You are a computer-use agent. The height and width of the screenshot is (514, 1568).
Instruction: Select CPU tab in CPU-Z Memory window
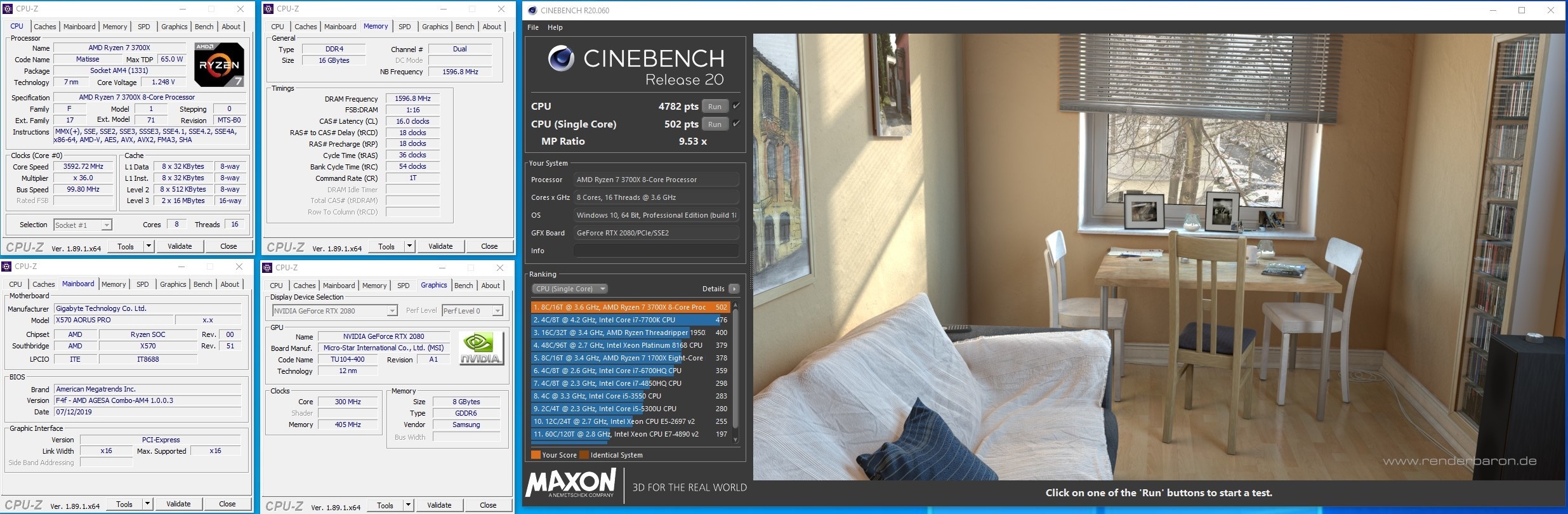277,27
